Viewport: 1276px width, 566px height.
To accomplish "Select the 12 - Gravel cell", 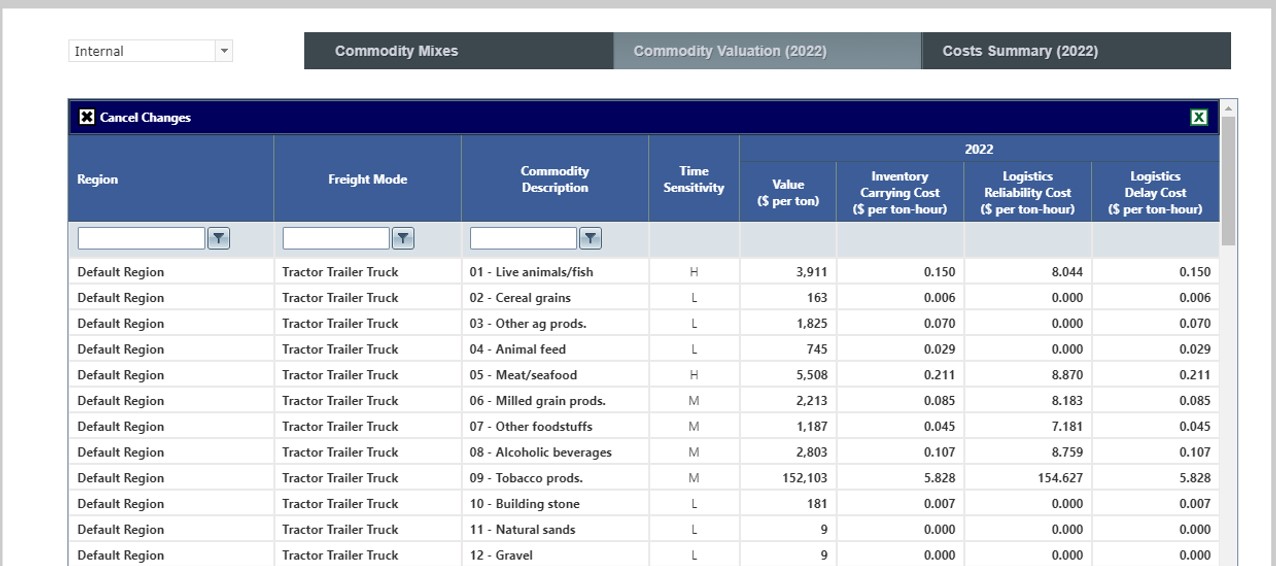I will coord(555,555).
